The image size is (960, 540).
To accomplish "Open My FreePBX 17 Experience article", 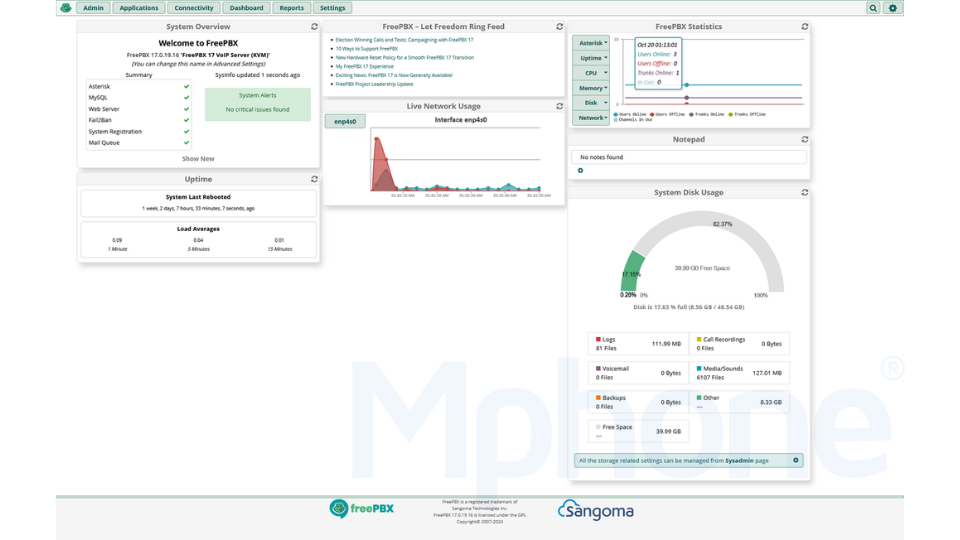I will (364, 66).
